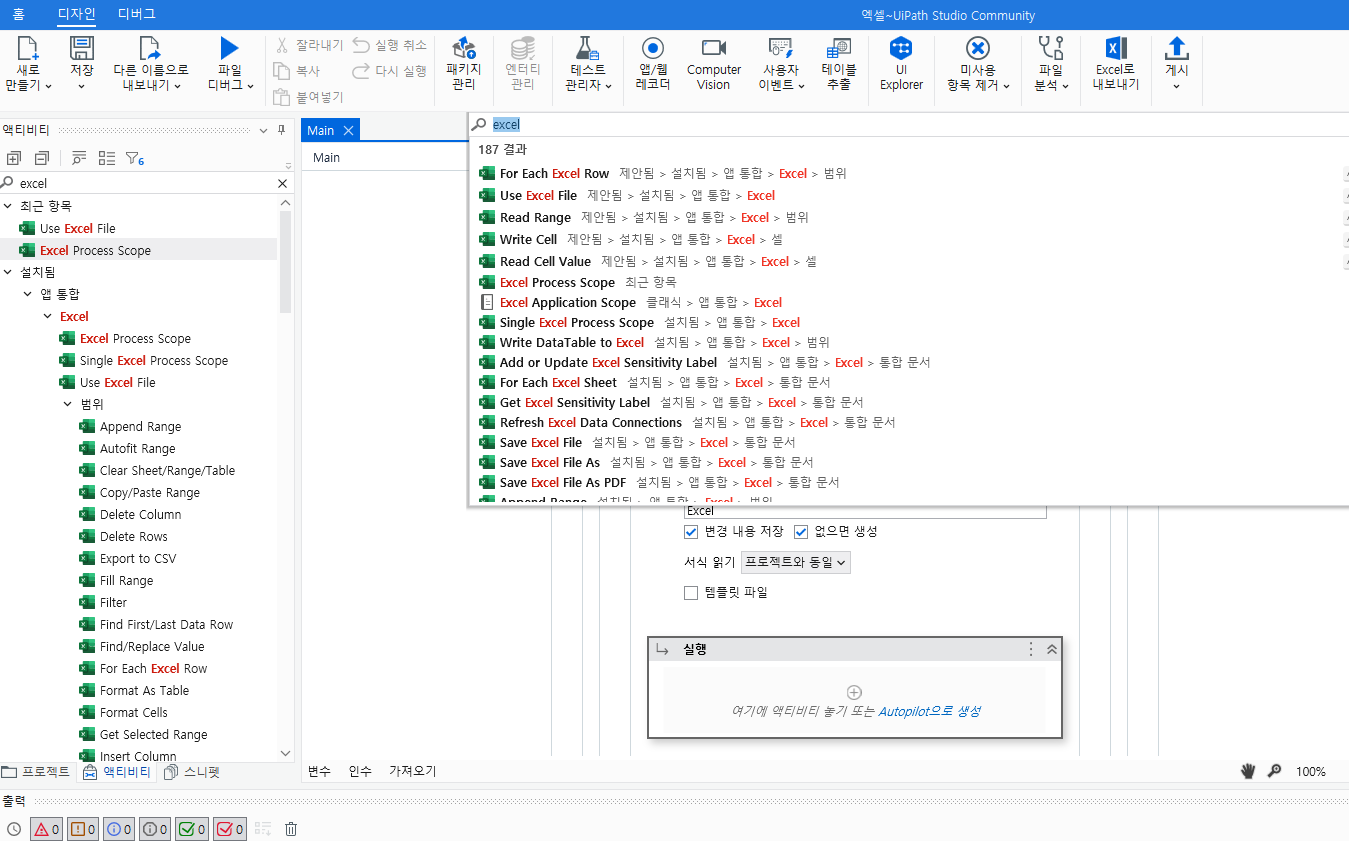Image resolution: width=1349 pixels, height=841 pixels.
Task: Open 테스트 관리자 ribbon icon
Action: point(587,48)
